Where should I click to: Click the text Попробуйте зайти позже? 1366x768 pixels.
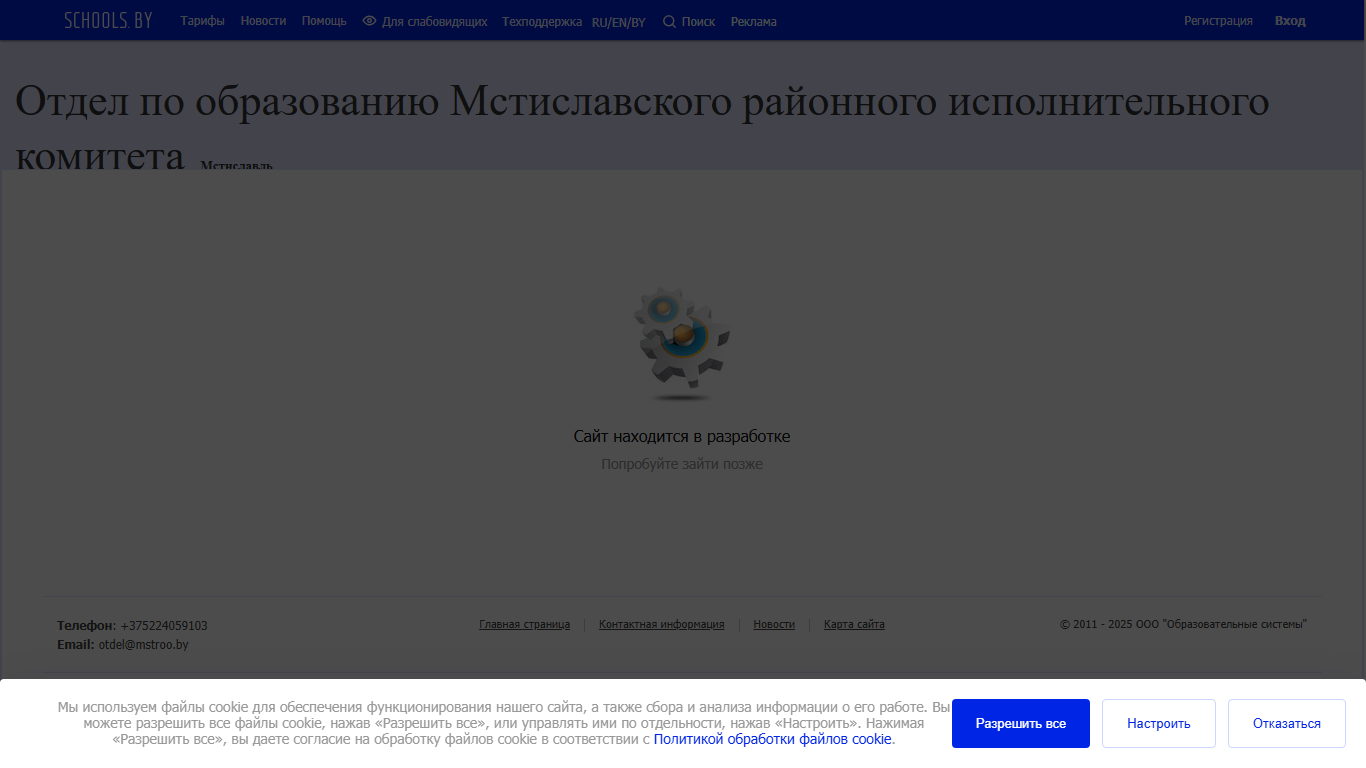pyautogui.click(x=682, y=464)
